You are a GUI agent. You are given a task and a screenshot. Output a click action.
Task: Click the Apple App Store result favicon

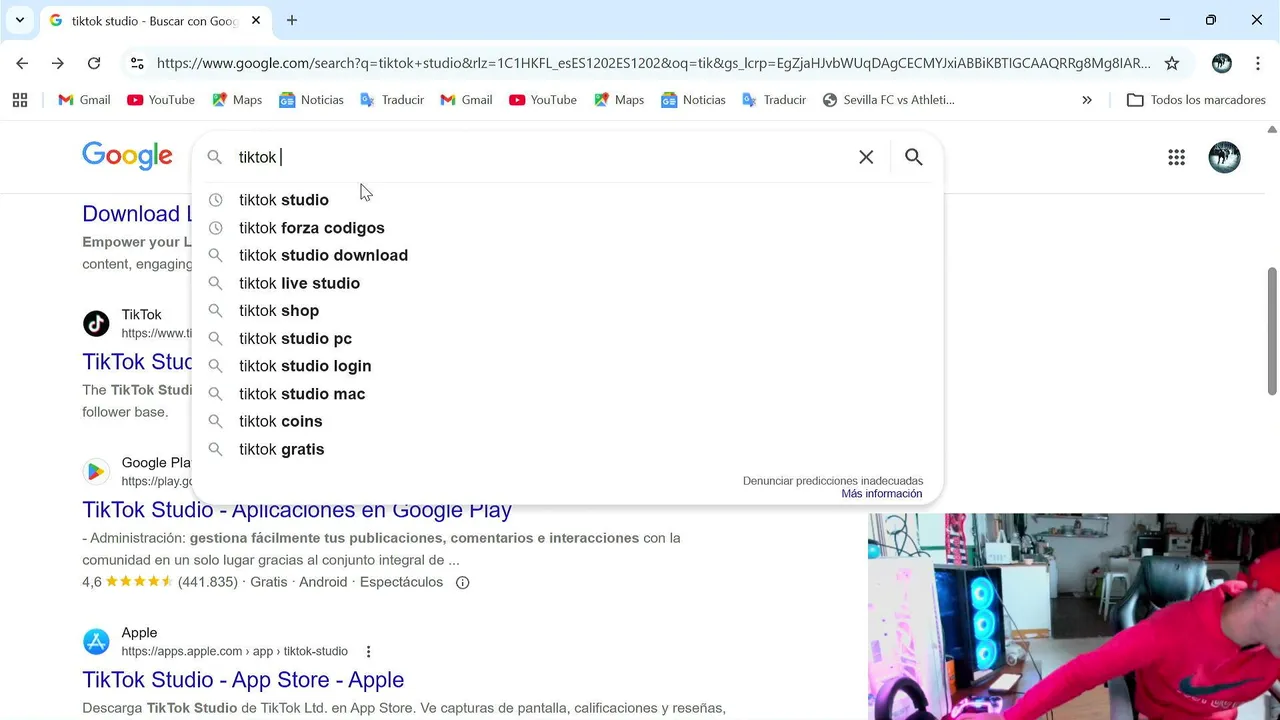96,641
